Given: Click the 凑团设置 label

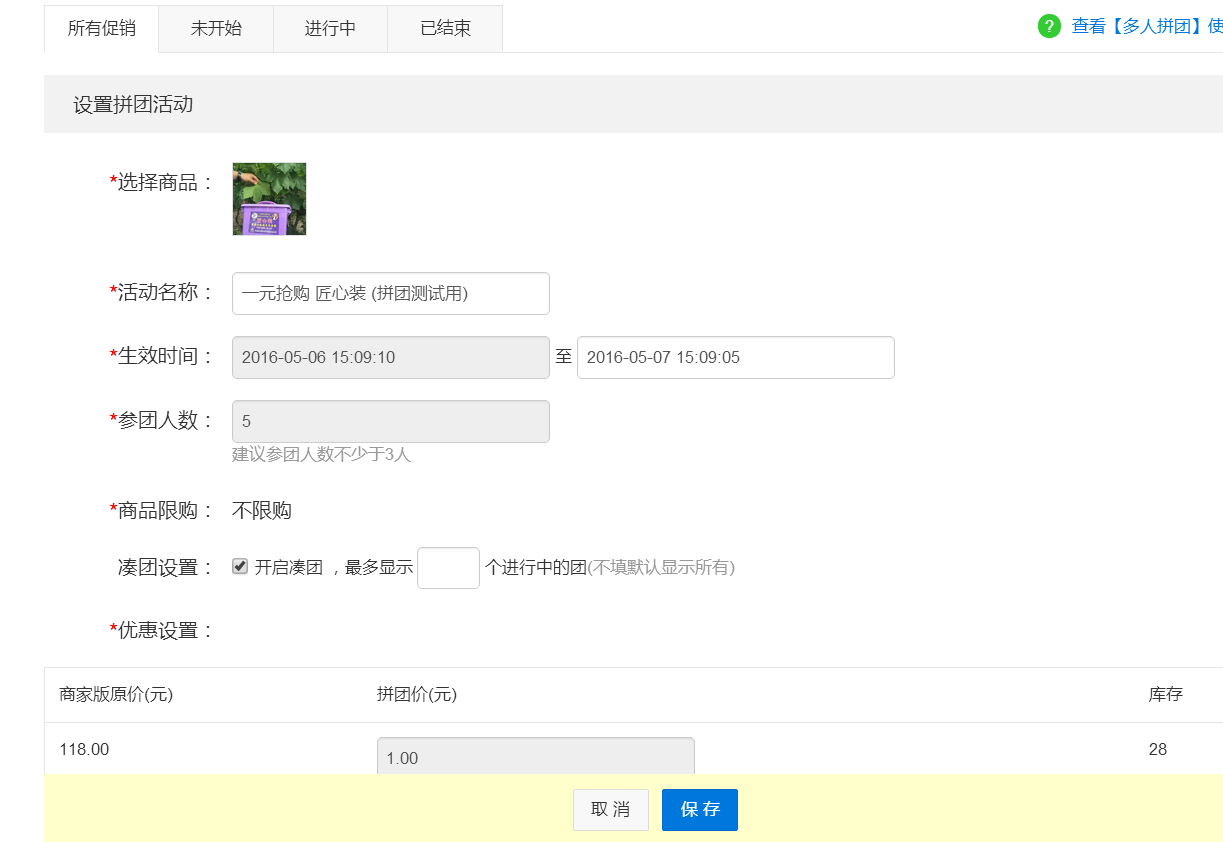Looking at the screenshot, I should click(x=166, y=567).
